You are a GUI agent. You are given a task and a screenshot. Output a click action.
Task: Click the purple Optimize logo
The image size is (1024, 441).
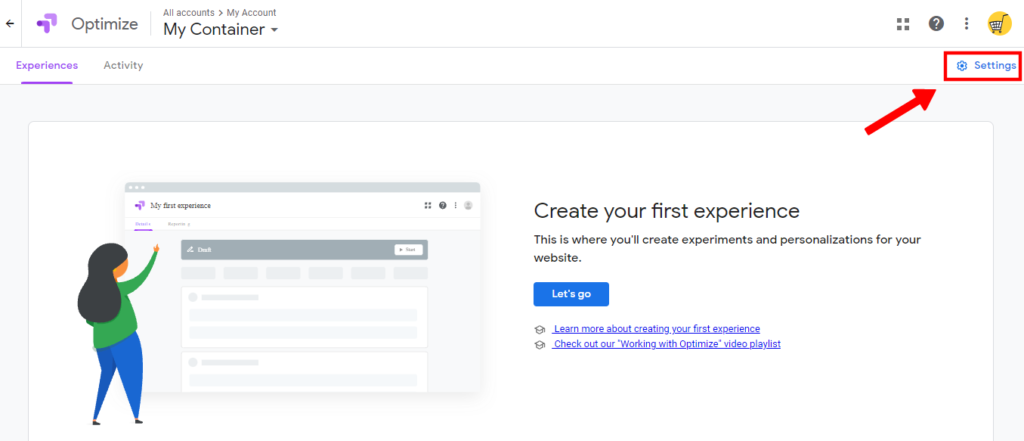point(47,24)
